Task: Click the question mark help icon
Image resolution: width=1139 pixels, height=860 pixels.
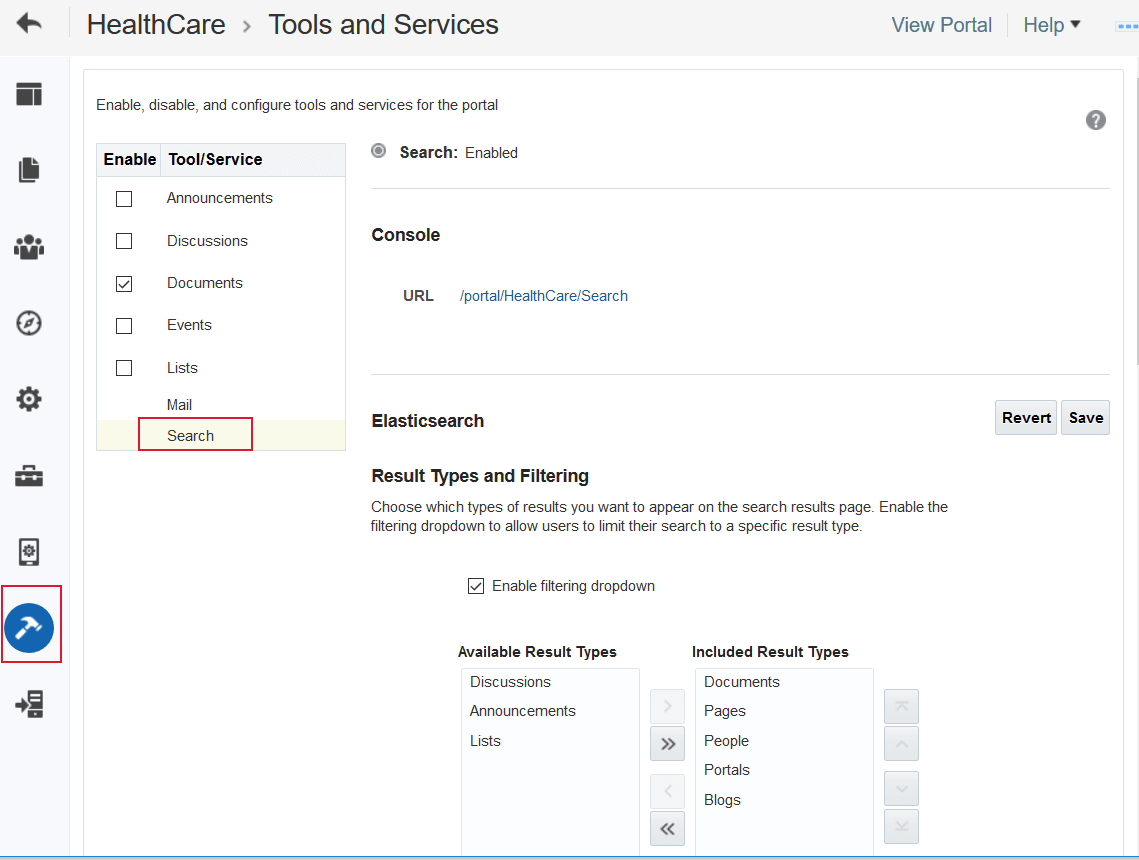Action: point(1095,120)
